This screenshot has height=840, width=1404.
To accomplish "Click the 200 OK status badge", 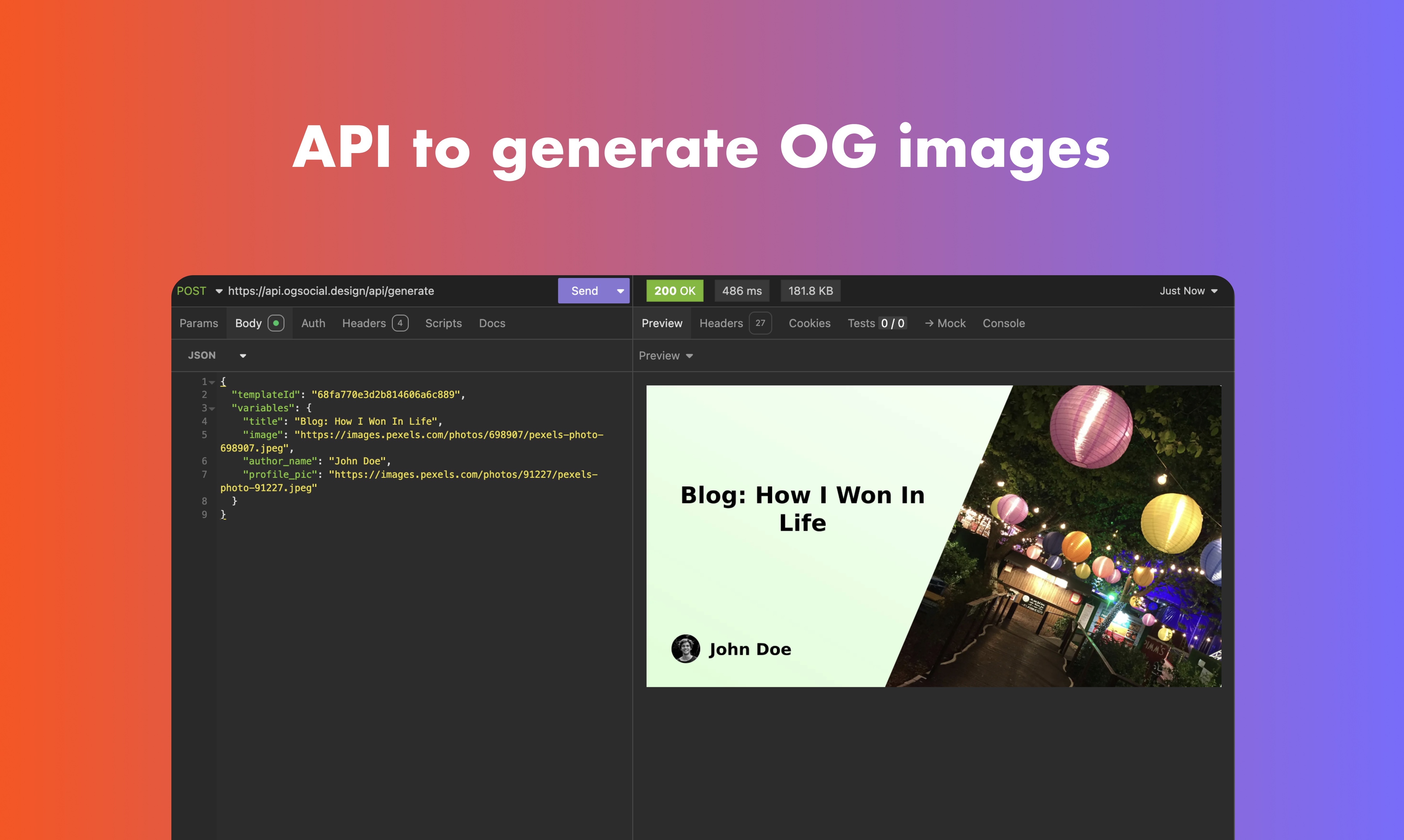I will [x=674, y=291].
